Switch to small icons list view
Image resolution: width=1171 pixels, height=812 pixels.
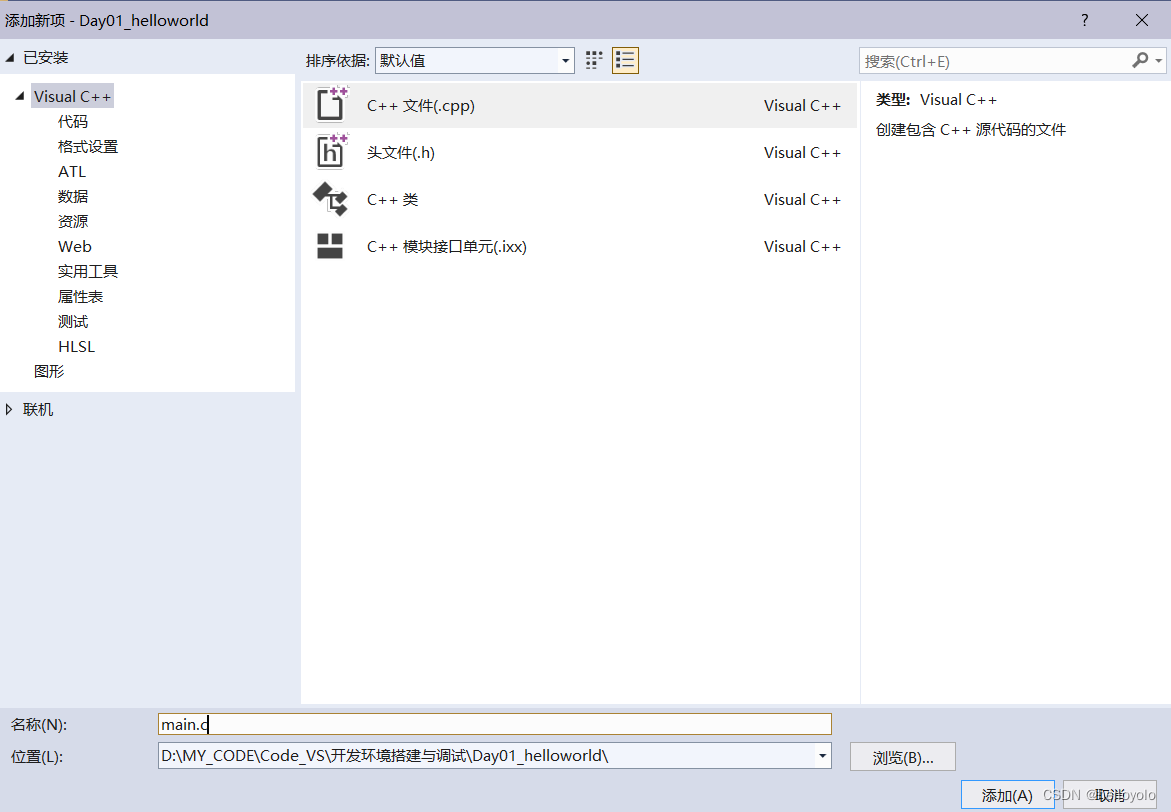(625, 61)
